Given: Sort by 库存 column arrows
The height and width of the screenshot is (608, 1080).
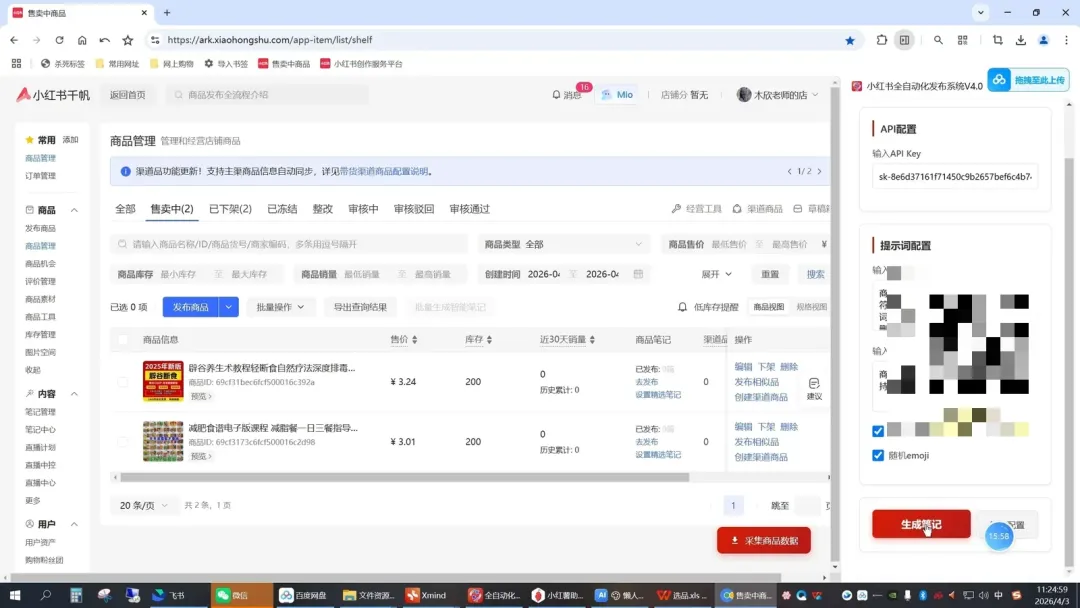Looking at the screenshot, I should [489, 339].
